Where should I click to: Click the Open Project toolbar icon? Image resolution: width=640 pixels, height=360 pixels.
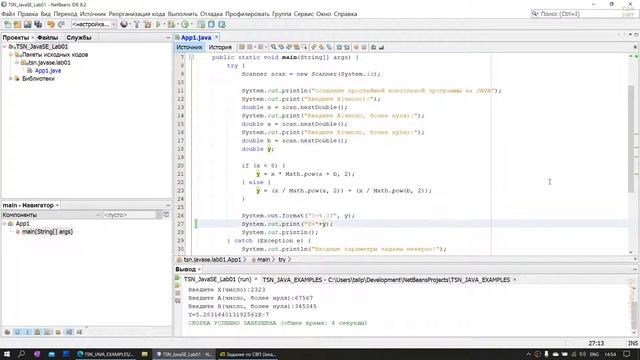(x=27, y=24)
